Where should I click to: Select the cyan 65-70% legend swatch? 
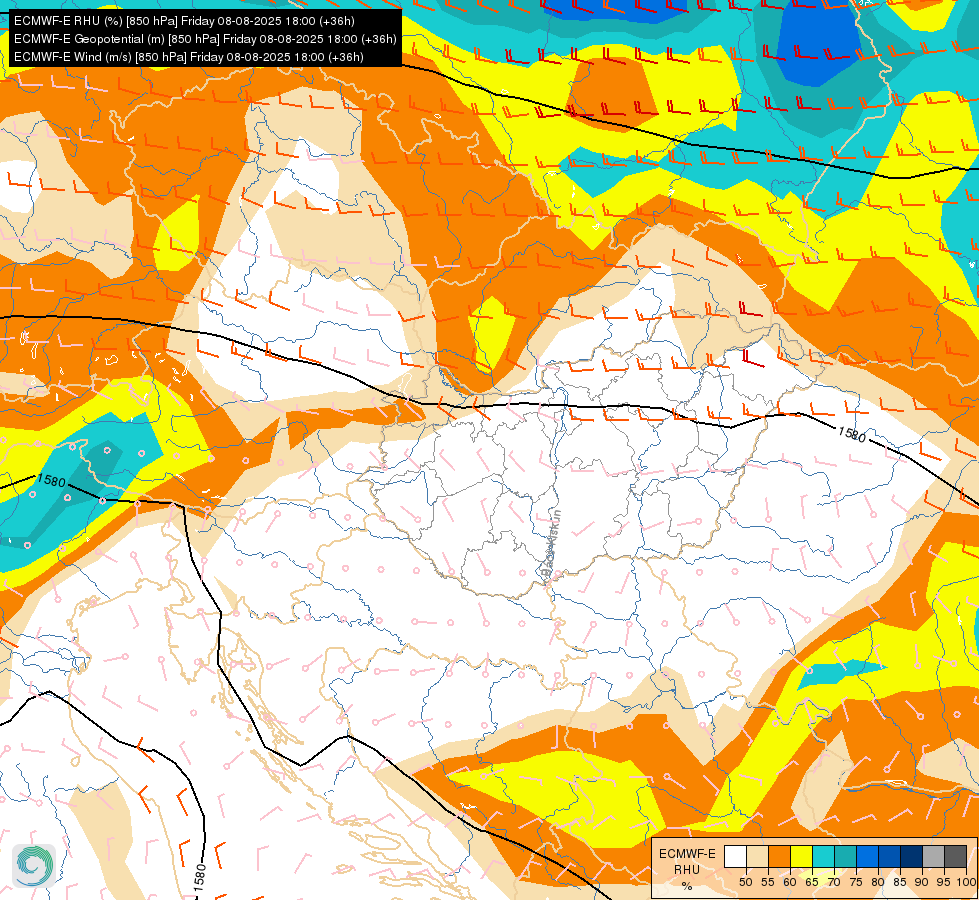coord(823,856)
